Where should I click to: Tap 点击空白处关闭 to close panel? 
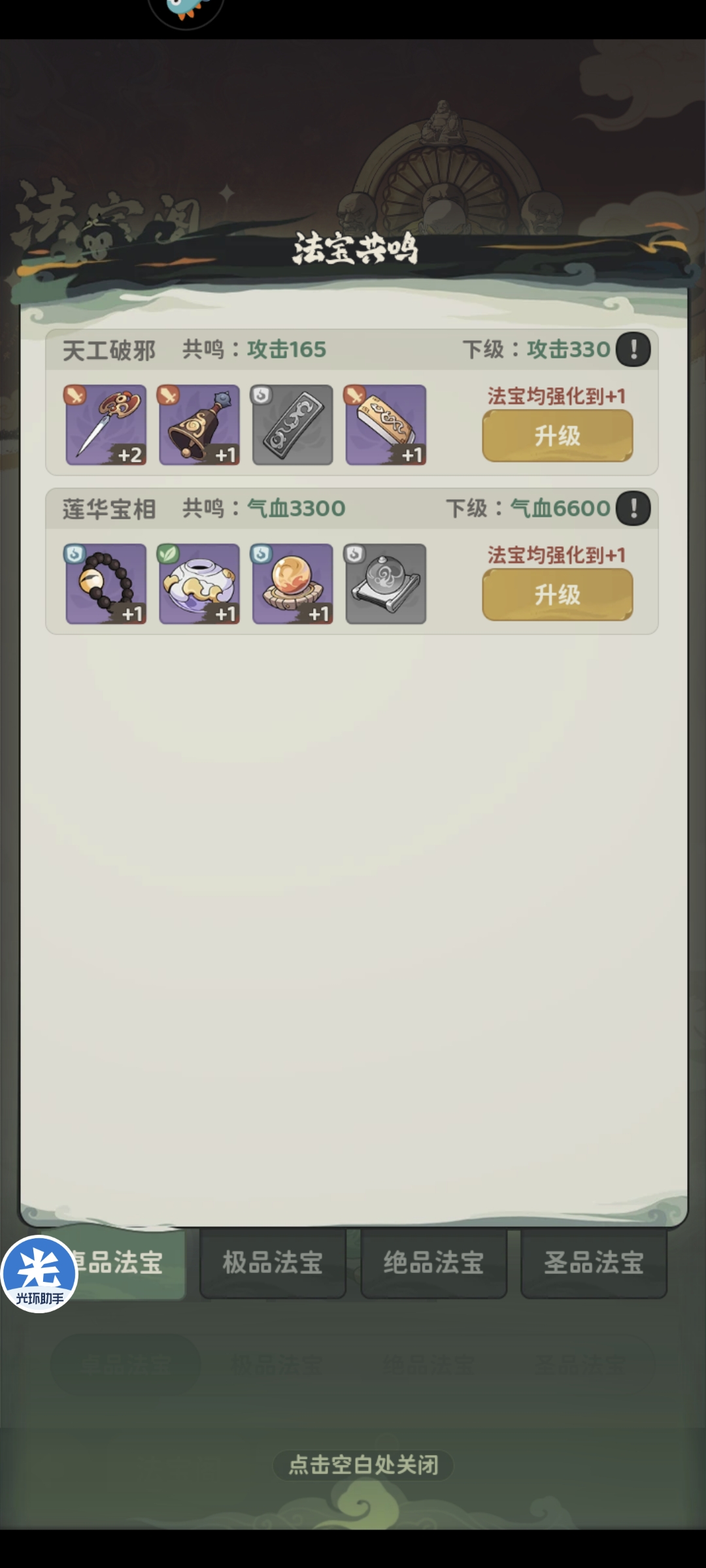pyautogui.click(x=363, y=1465)
